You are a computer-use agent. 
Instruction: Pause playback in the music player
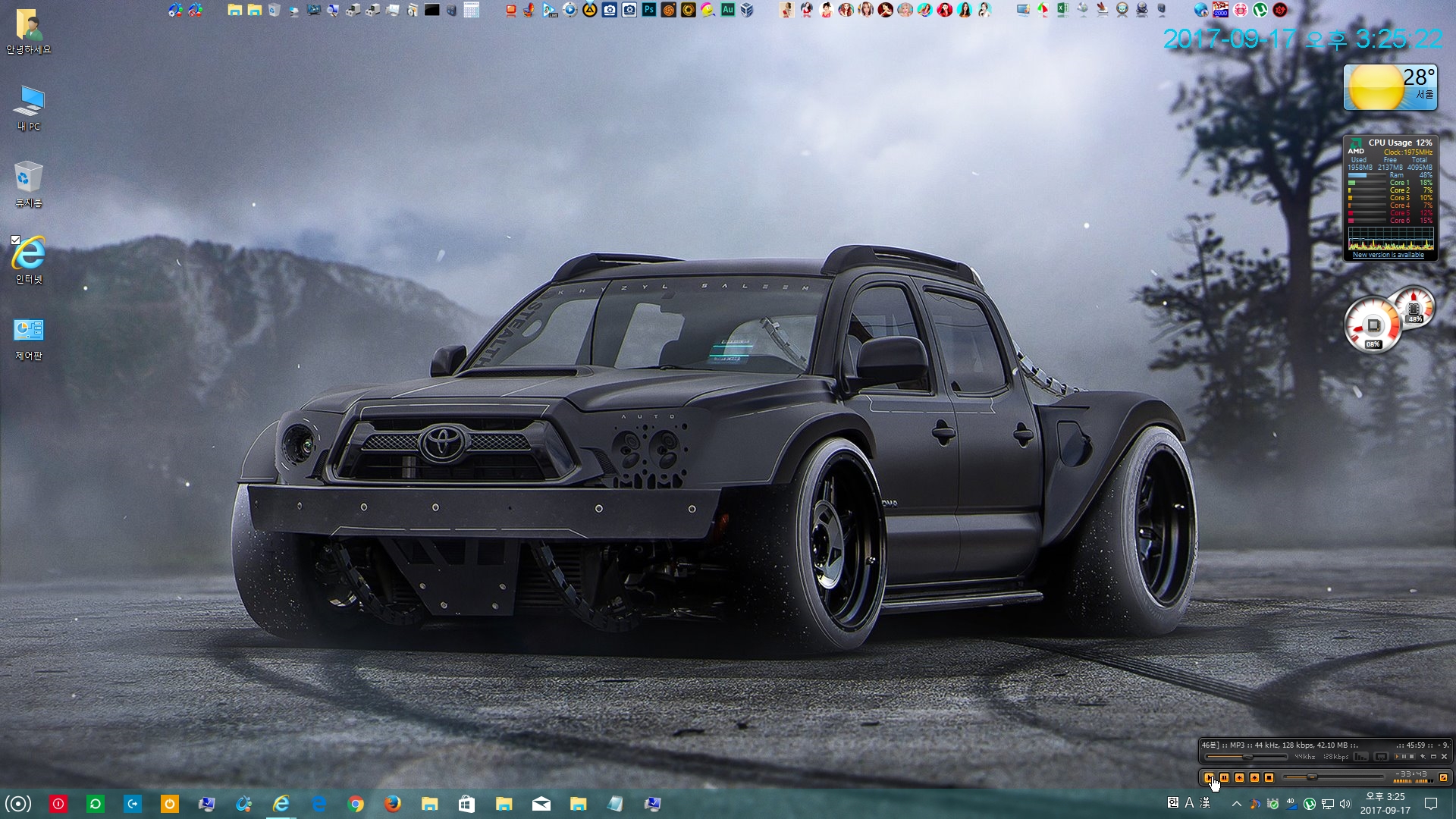pyautogui.click(x=1224, y=777)
